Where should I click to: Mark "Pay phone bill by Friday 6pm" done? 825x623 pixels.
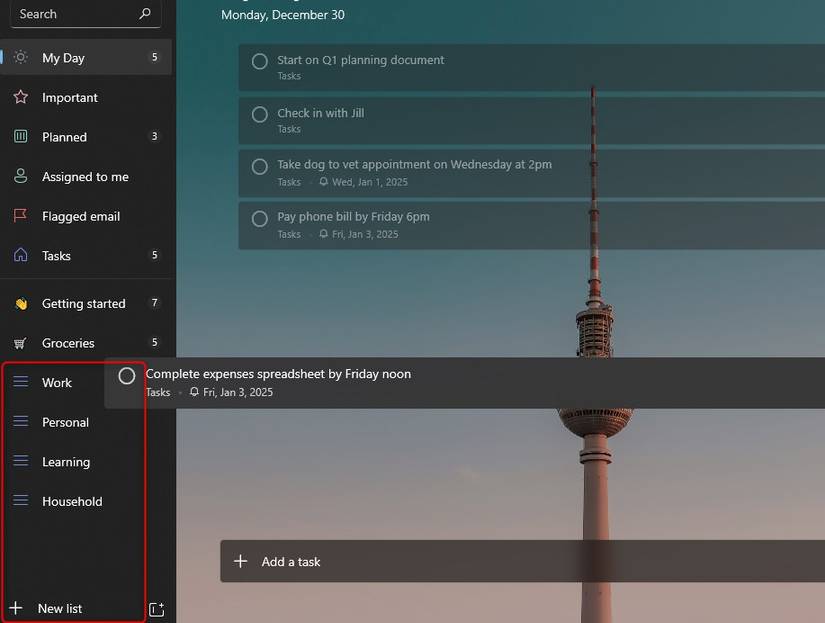tap(259, 220)
